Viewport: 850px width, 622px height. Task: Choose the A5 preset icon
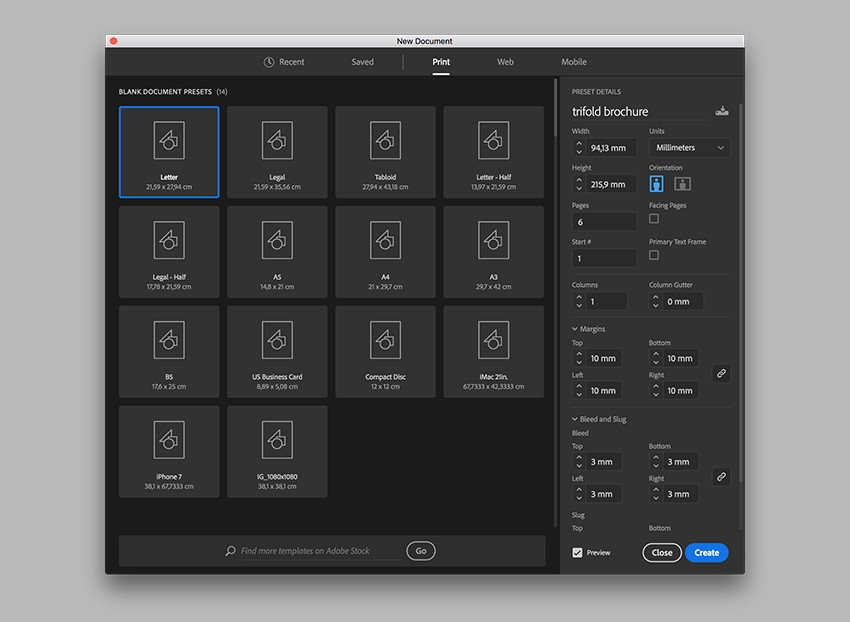[277, 240]
